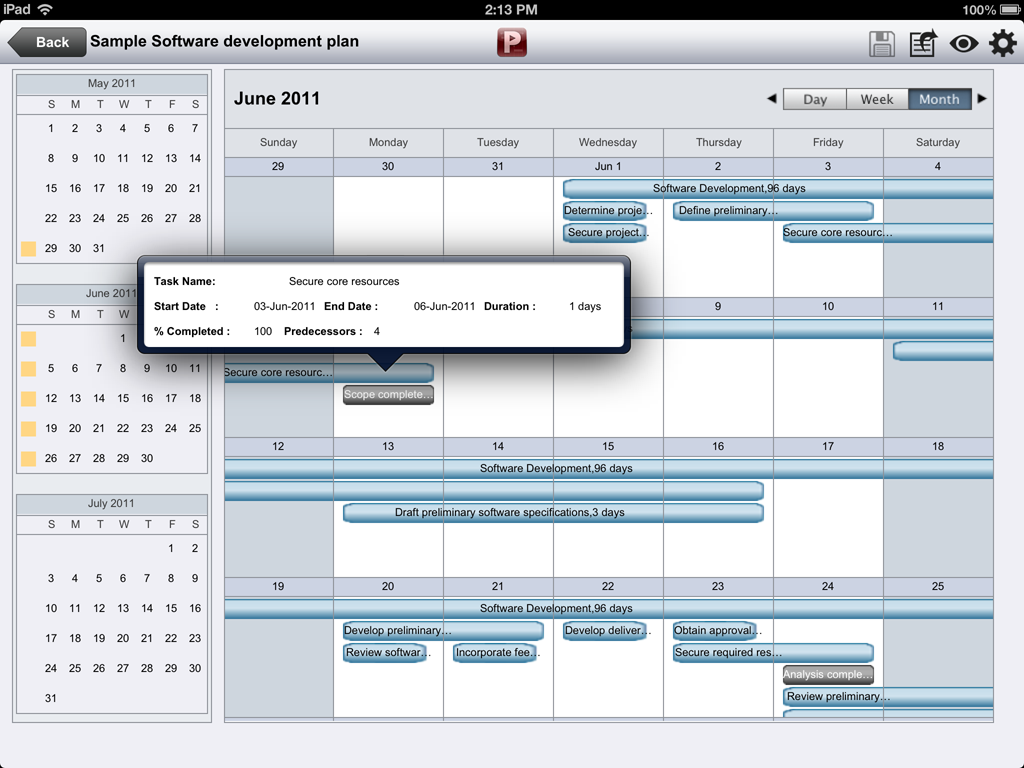
Task: Keep Month view selected
Action: coord(939,99)
